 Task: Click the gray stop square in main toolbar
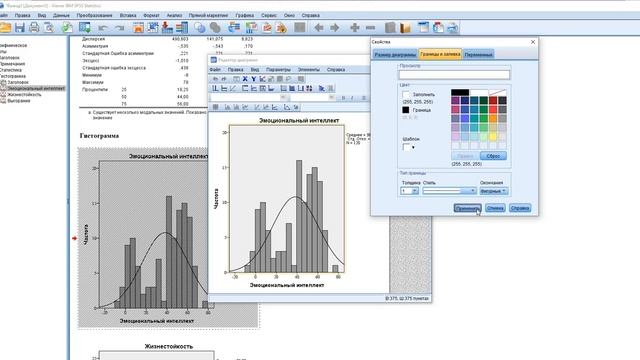pyautogui.click(x=300, y=28)
